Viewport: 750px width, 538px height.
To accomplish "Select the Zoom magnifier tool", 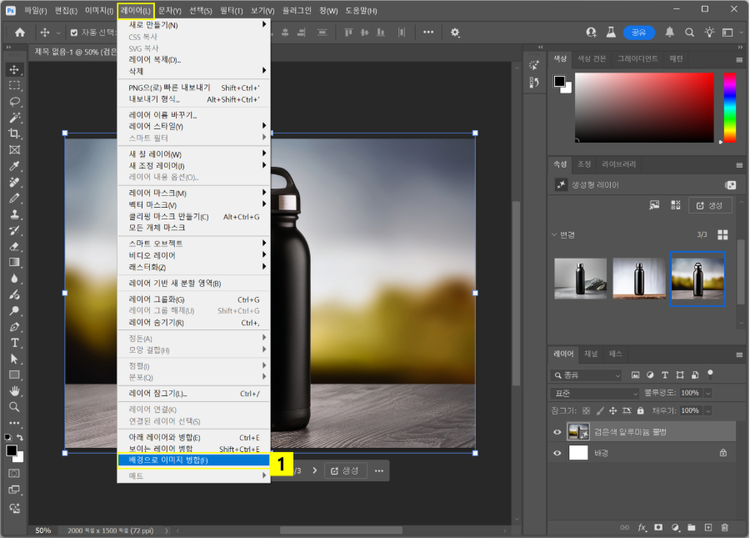I will coord(15,407).
